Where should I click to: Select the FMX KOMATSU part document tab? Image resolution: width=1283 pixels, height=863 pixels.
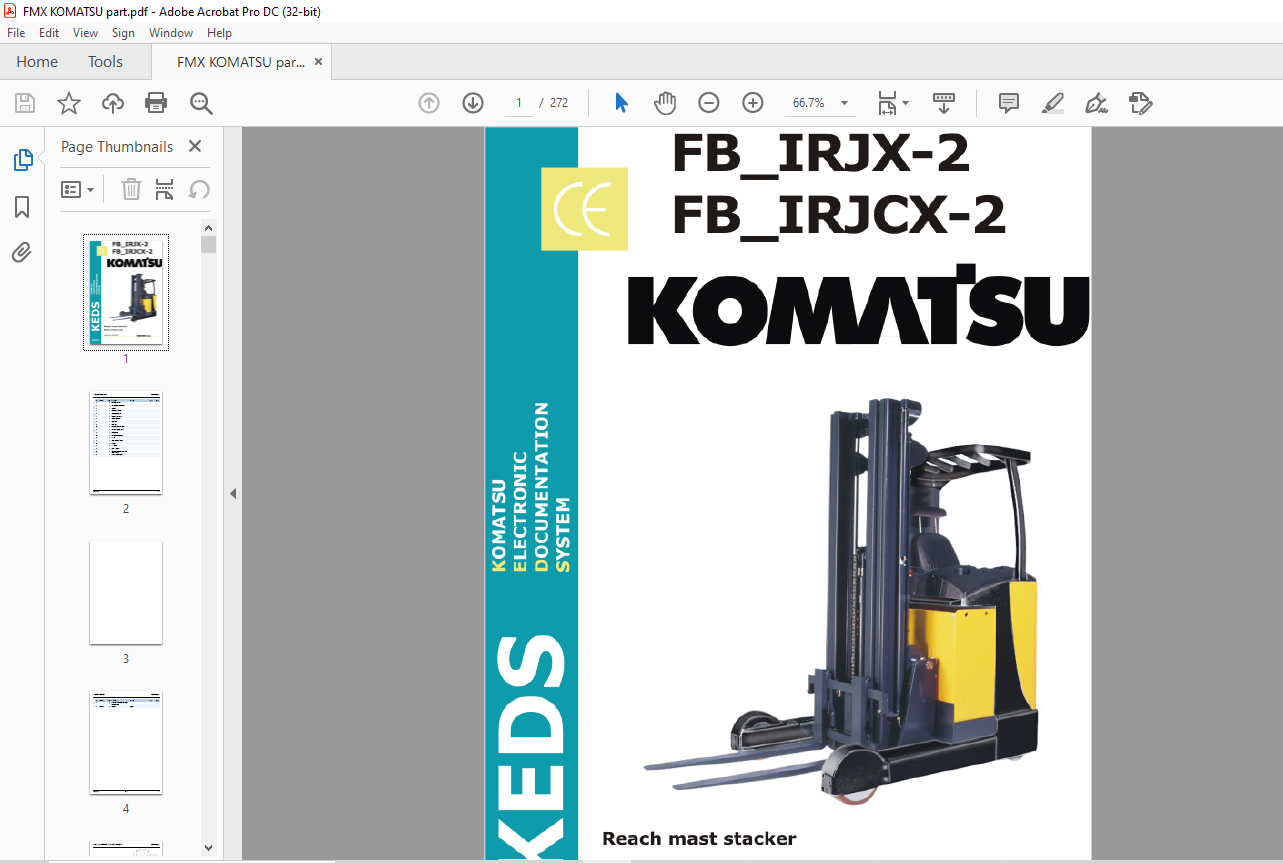click(x=241, y=62)
